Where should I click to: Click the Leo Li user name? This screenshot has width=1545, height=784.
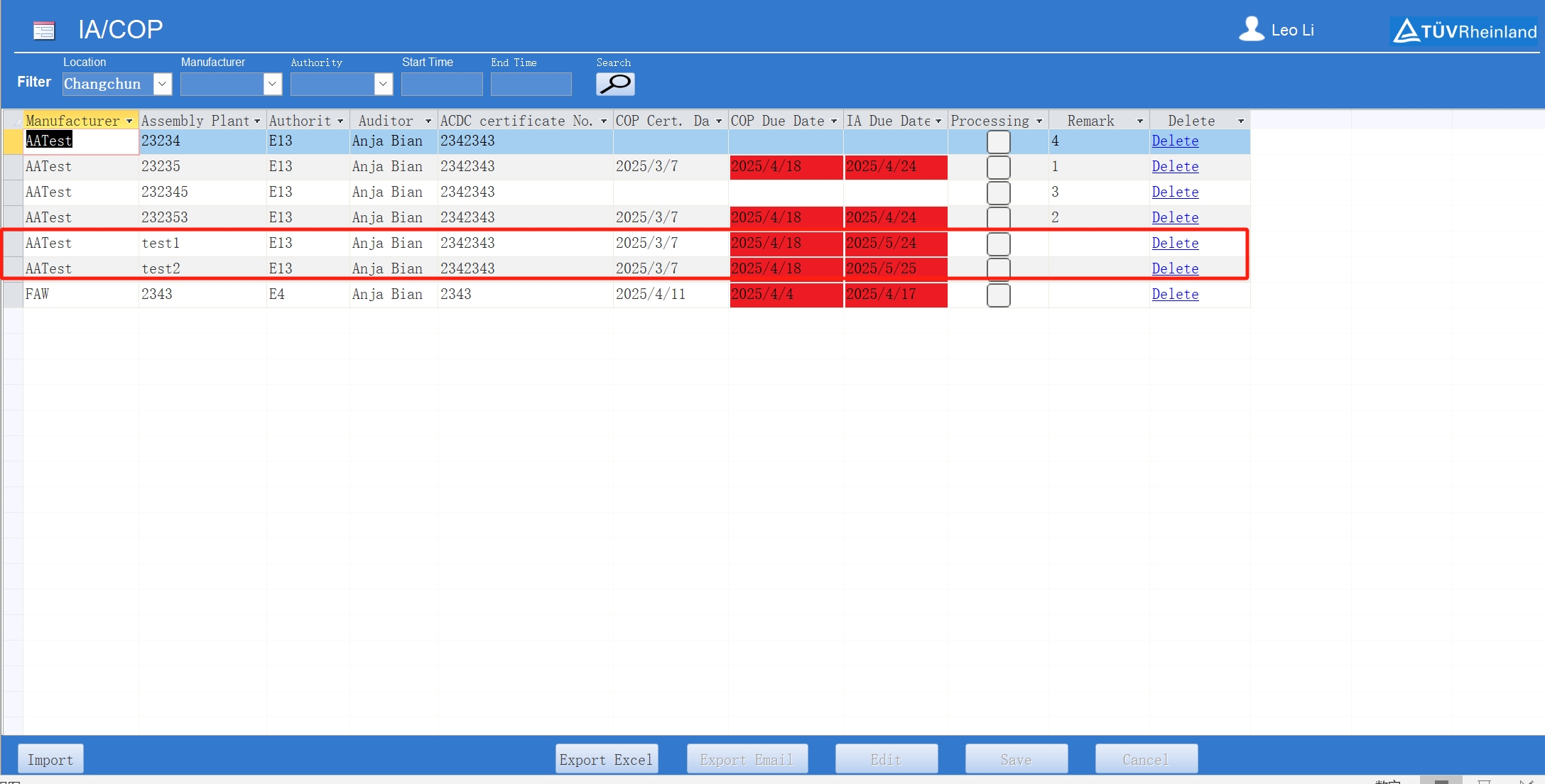[1293, 31]
